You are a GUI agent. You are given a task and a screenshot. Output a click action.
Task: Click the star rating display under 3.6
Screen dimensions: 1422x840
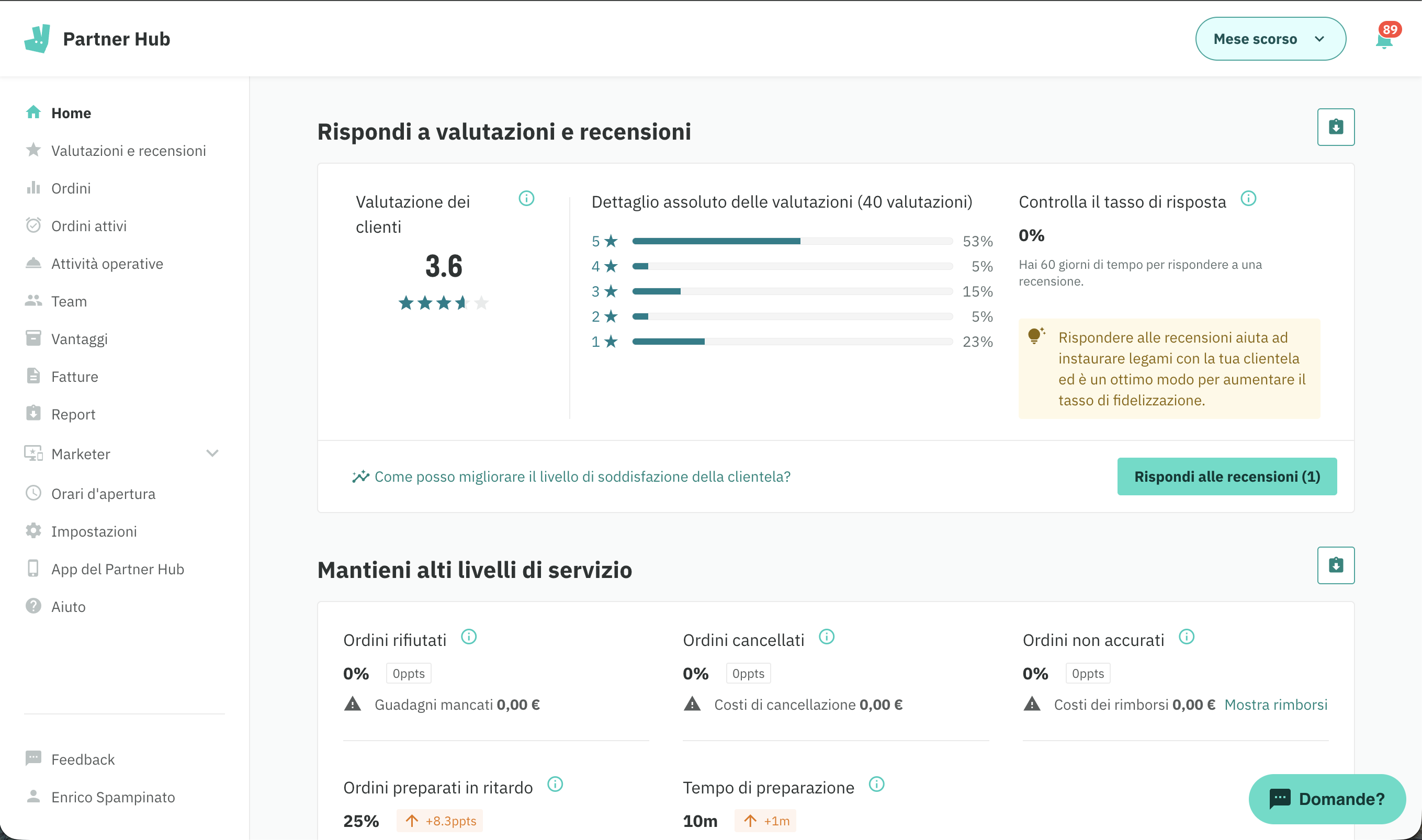[x=444, y=303]
